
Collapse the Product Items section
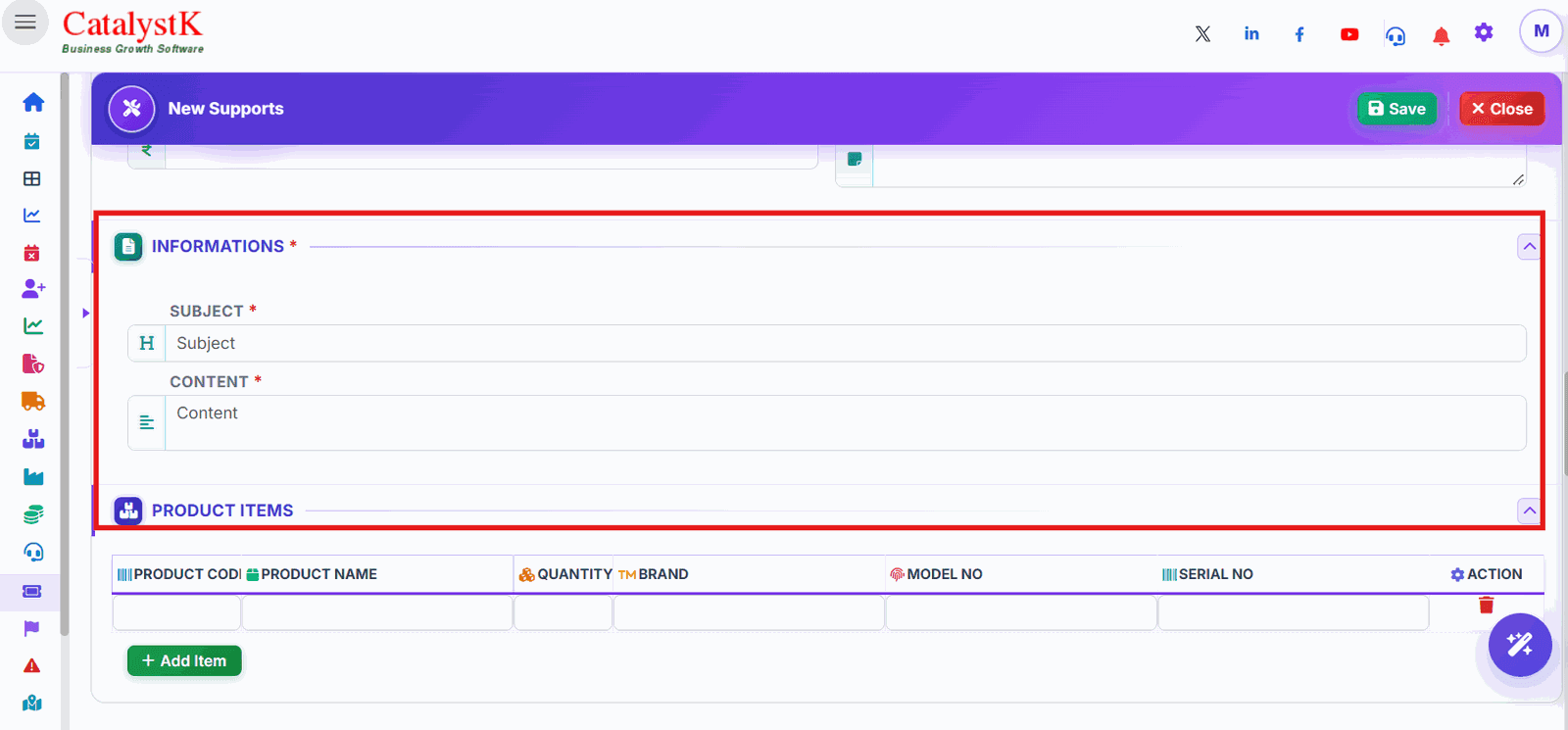pyautogui.click(x=1529, y=511)
